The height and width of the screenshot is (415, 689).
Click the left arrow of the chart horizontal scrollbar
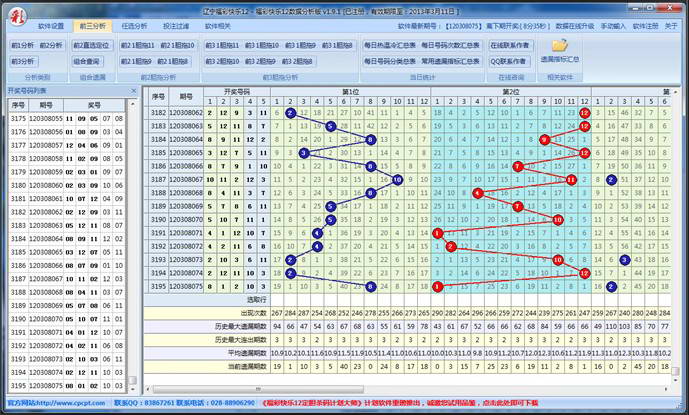(148, 389)
